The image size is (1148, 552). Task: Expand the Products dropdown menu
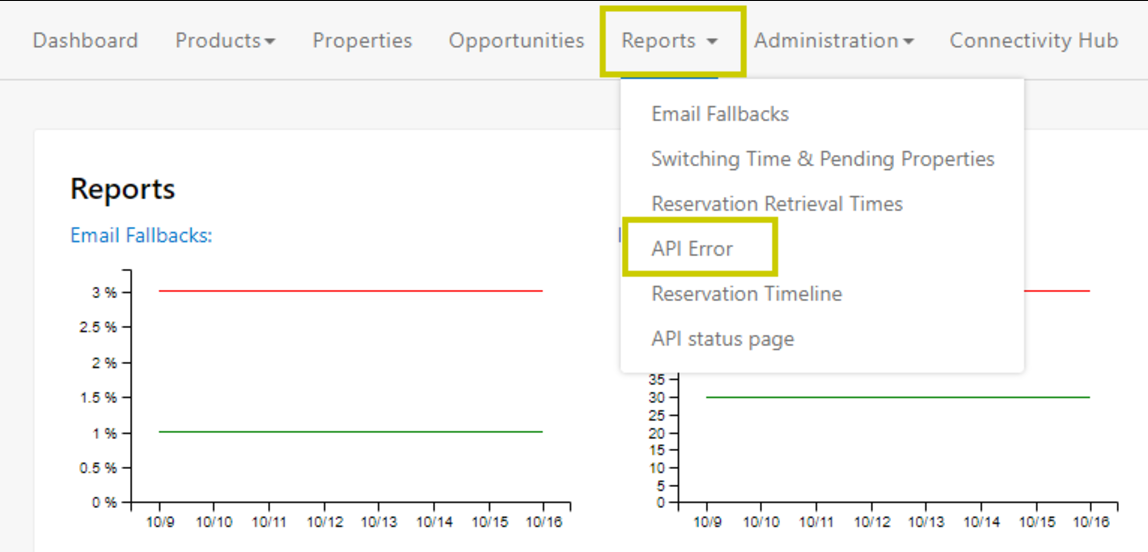click(225, 41)
